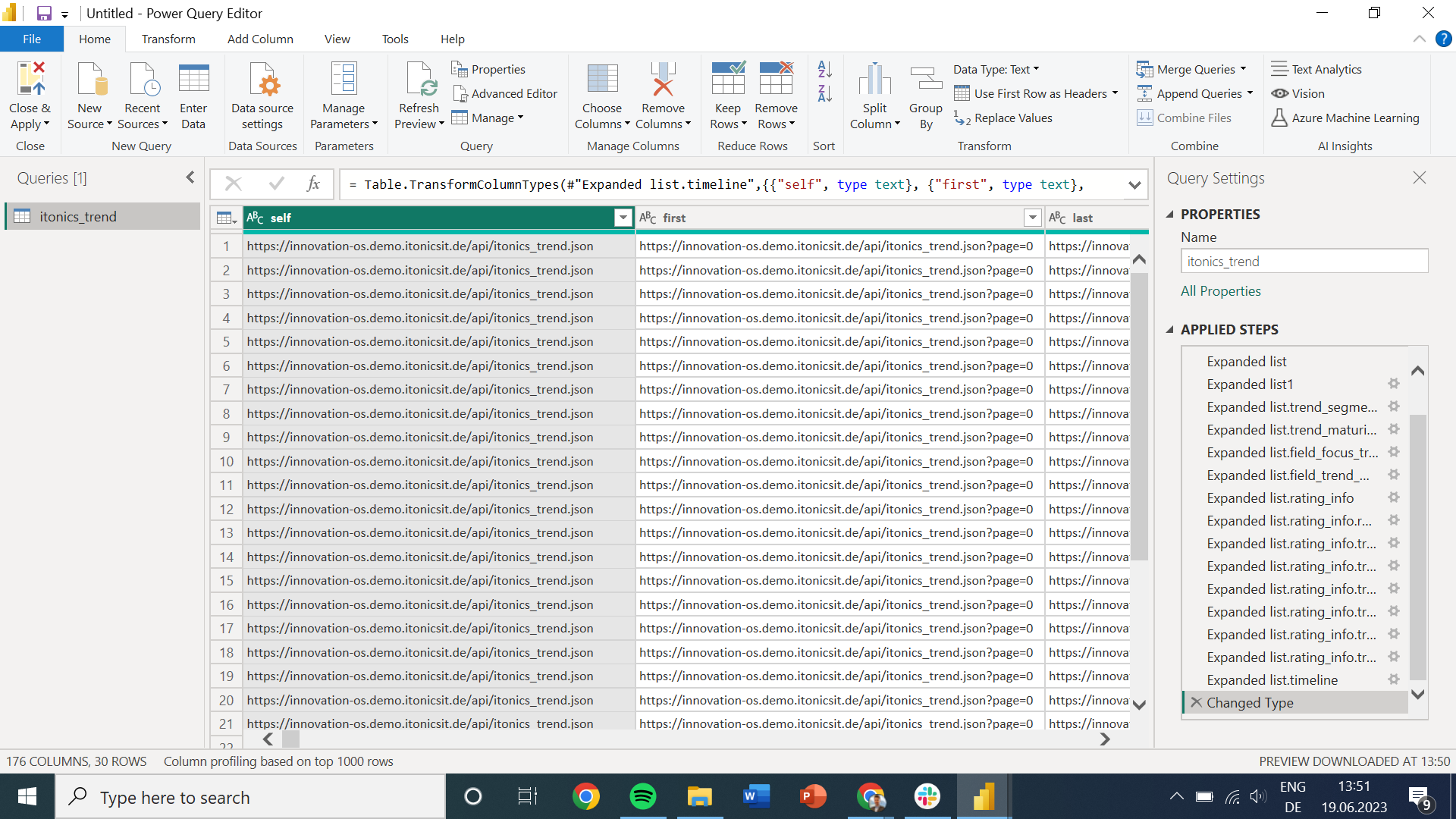The width and height of the screenshot is (1456, 819).
Task: Click Sort ascending A-Z icon
Action: click(x=824, y=70)
